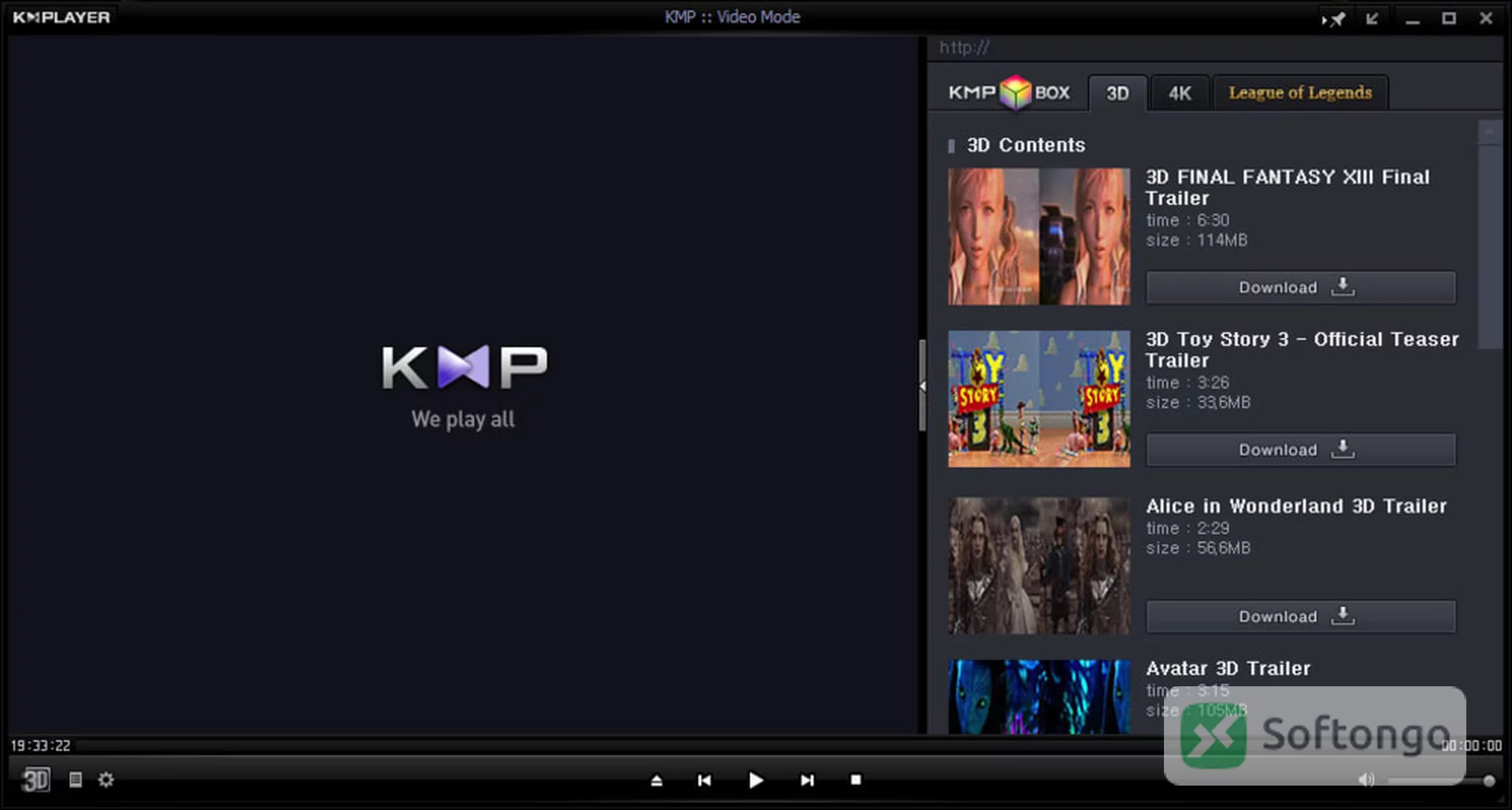
Task: Click the '3D FINAL FANTASY XIII Final Trailer' title
Action: pos(1288,188)
